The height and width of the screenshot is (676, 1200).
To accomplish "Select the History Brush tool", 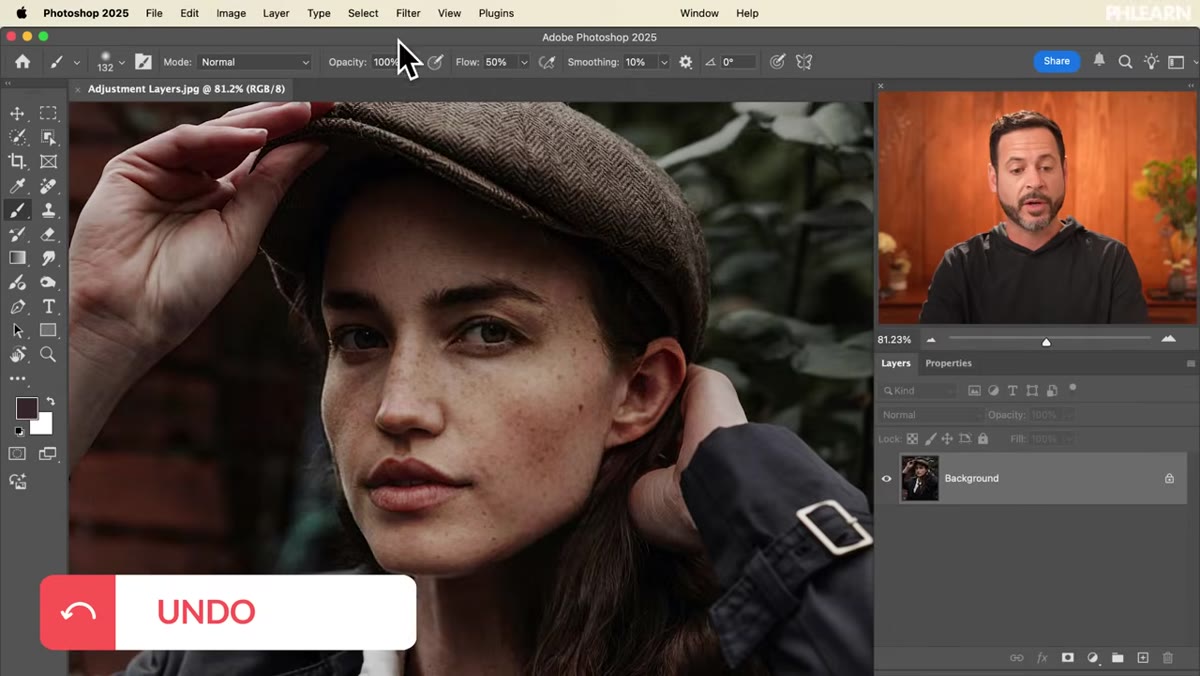I will point(17,234).
